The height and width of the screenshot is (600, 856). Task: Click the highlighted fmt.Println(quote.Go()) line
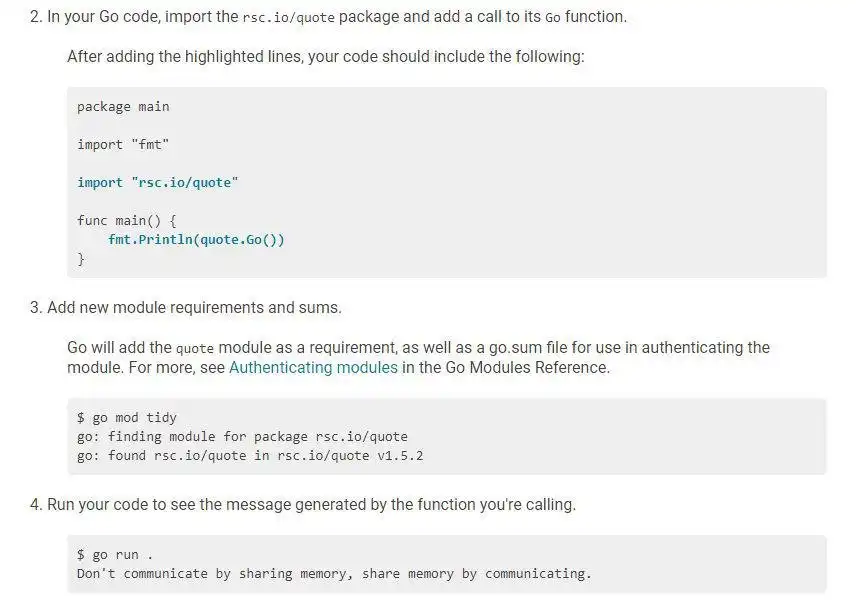tap(196, 239)
